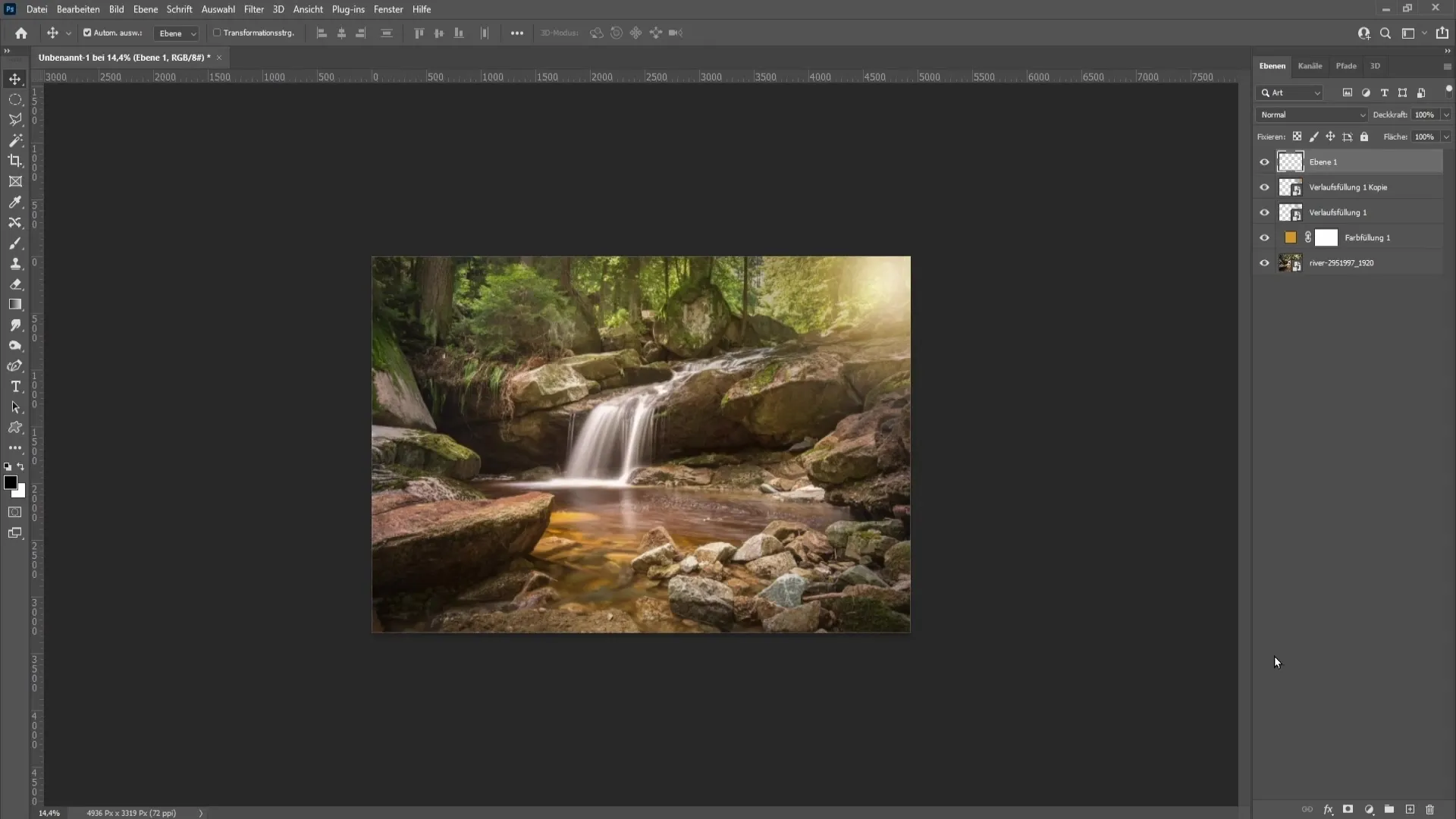Select the Text tool
This screenshot has height=819, width=1456.
[x=15, y=386]
